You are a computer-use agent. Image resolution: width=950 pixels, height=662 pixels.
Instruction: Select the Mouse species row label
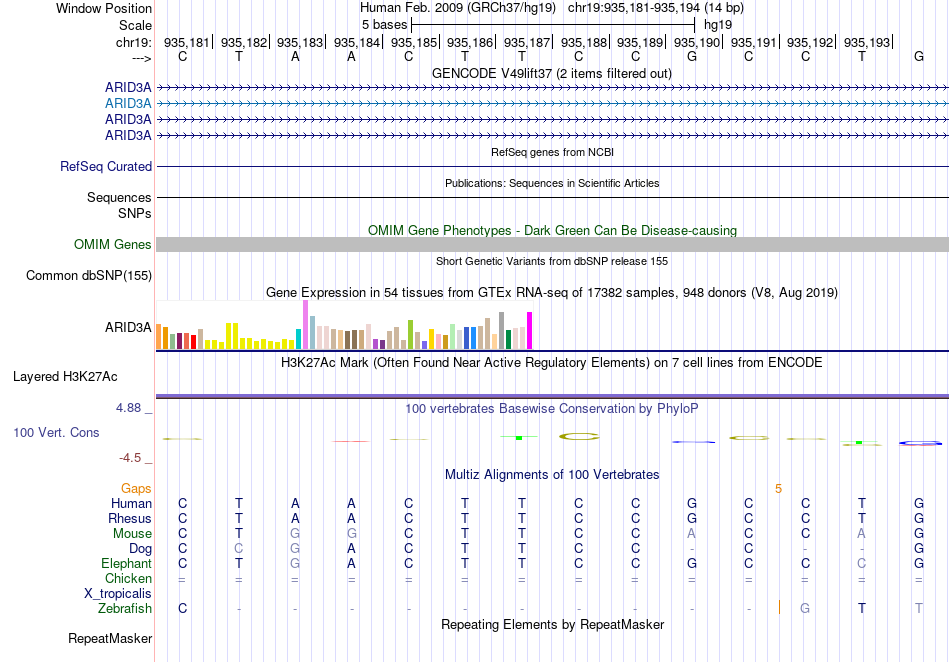133,534
